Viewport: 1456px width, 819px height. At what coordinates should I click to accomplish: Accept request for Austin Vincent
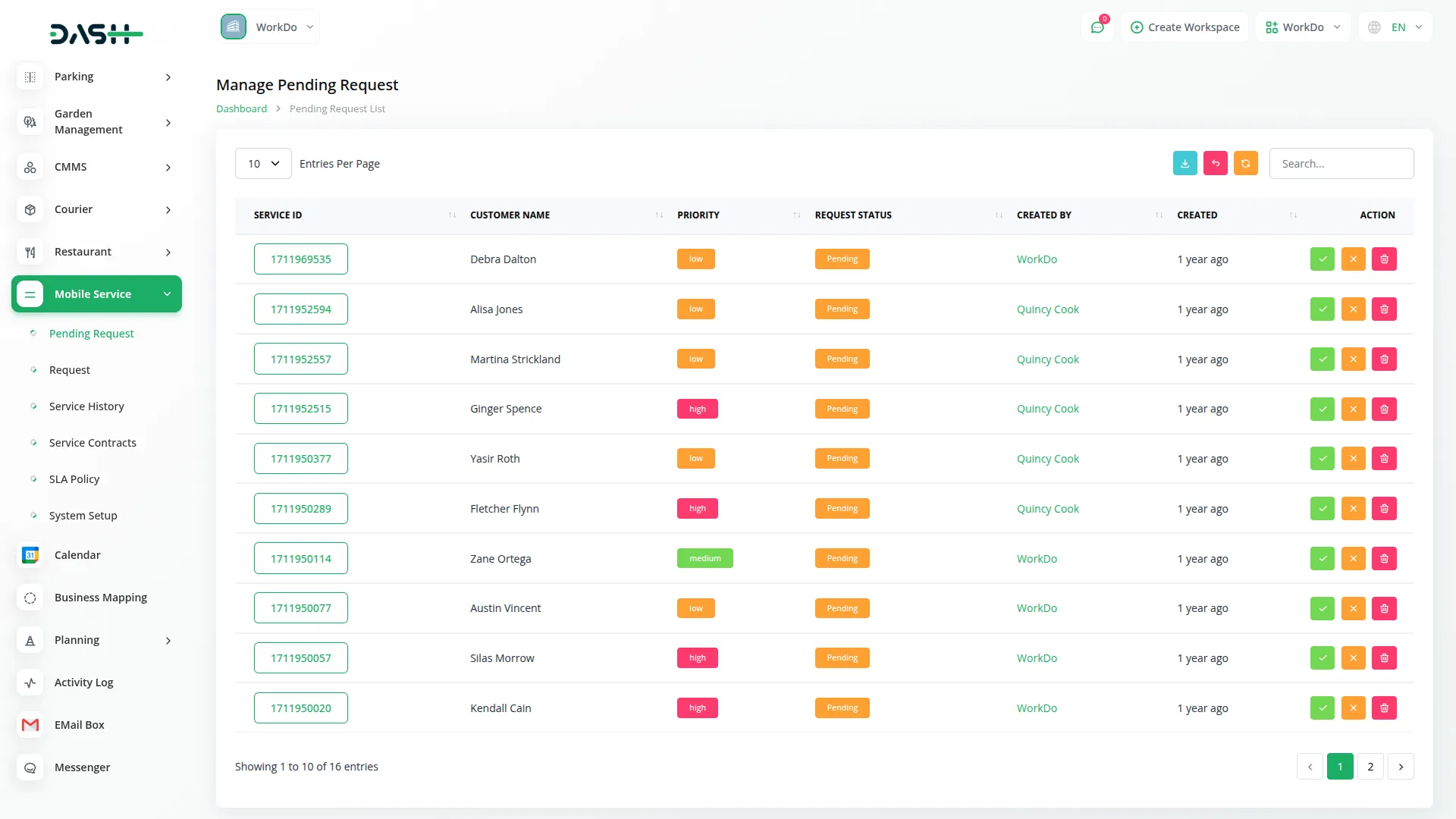[1322, 608]
